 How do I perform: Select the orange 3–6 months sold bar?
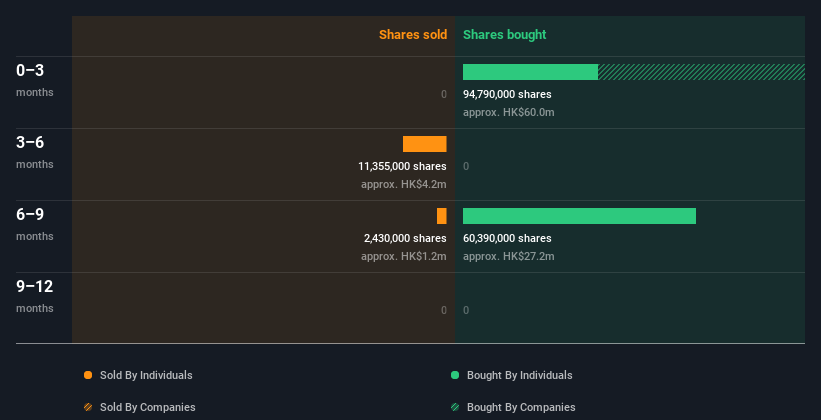(x=425, y=144)
